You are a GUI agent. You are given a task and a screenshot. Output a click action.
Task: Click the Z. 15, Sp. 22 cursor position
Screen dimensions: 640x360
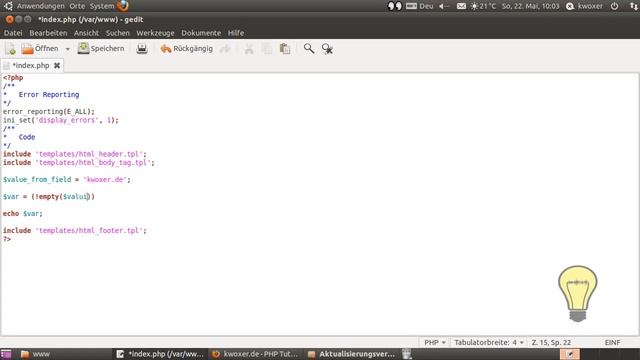pos(551,342)
